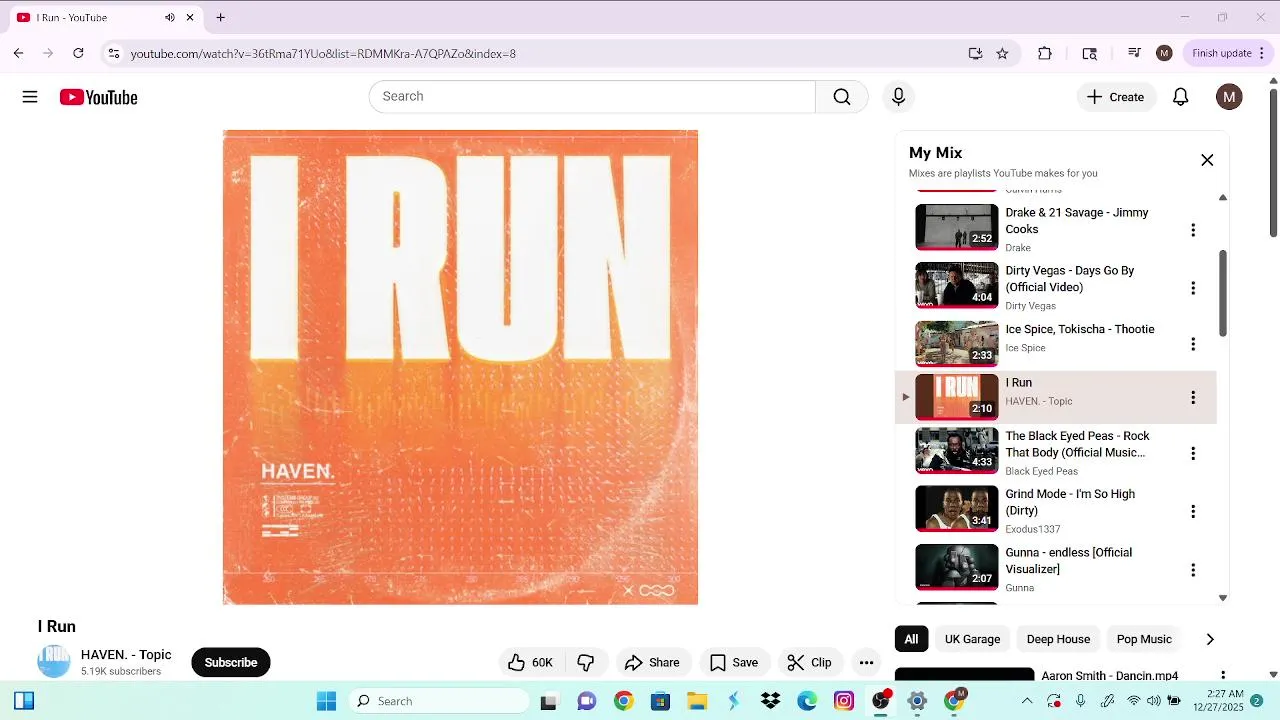Open the HAVEN. - Topic channel name link

pos(126,655)
